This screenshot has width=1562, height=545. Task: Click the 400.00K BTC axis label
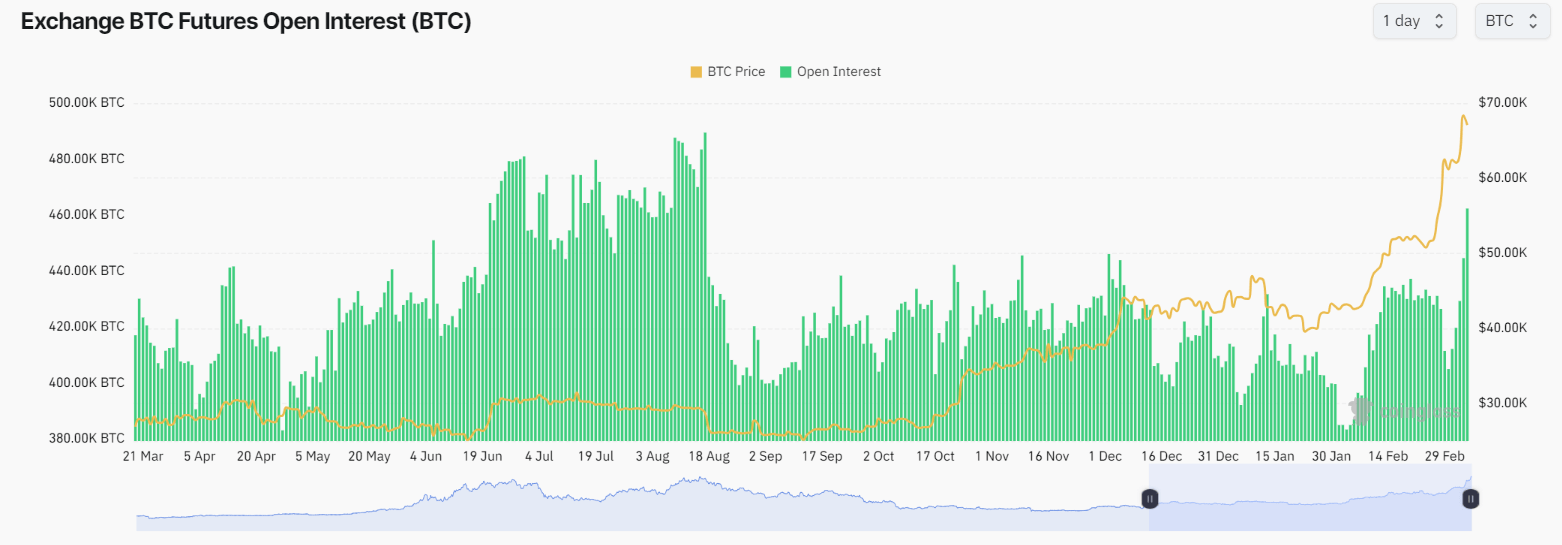[86, 383]
